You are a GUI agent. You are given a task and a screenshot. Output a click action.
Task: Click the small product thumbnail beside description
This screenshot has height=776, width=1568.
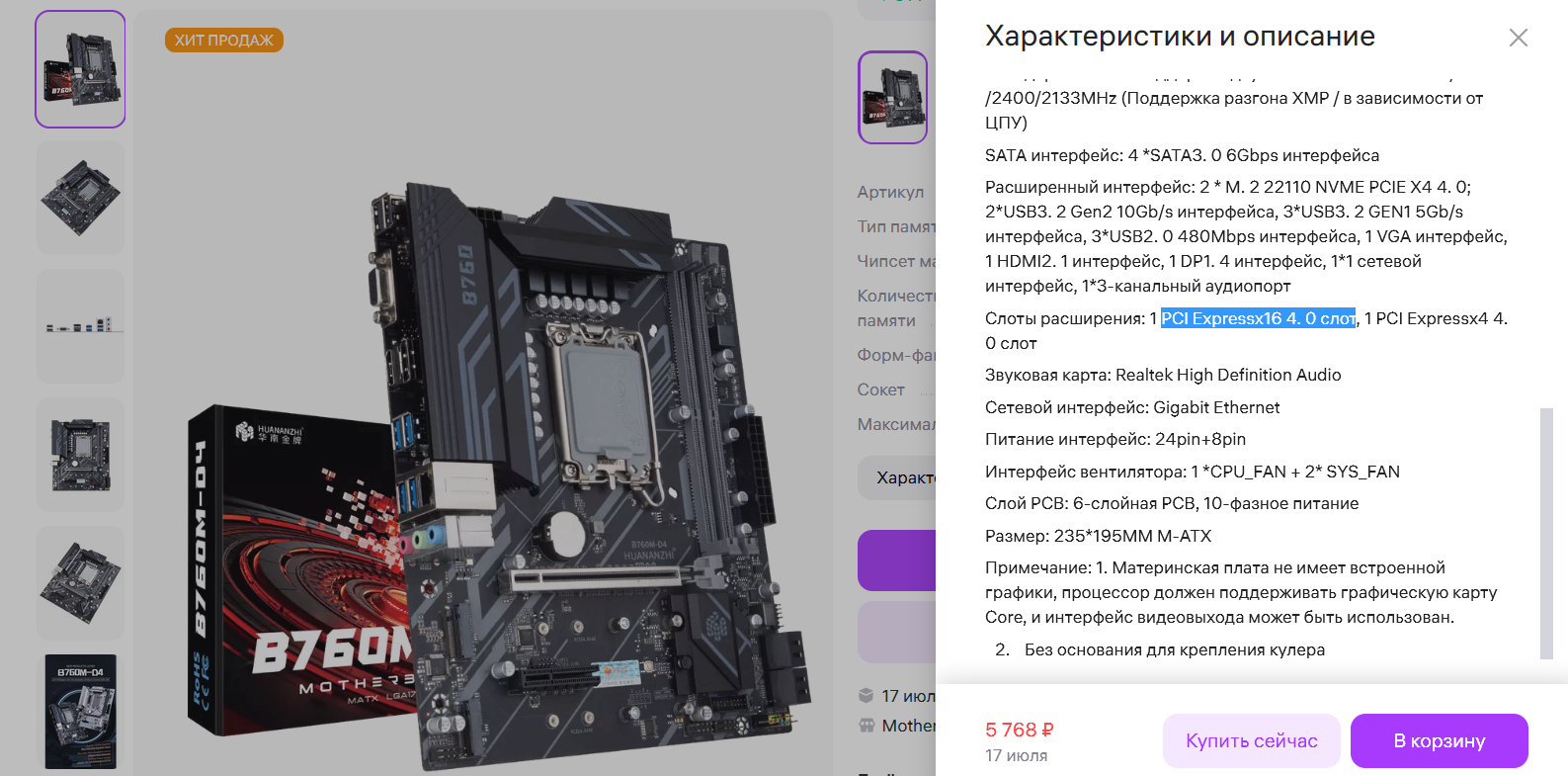(x=893, y=97)
